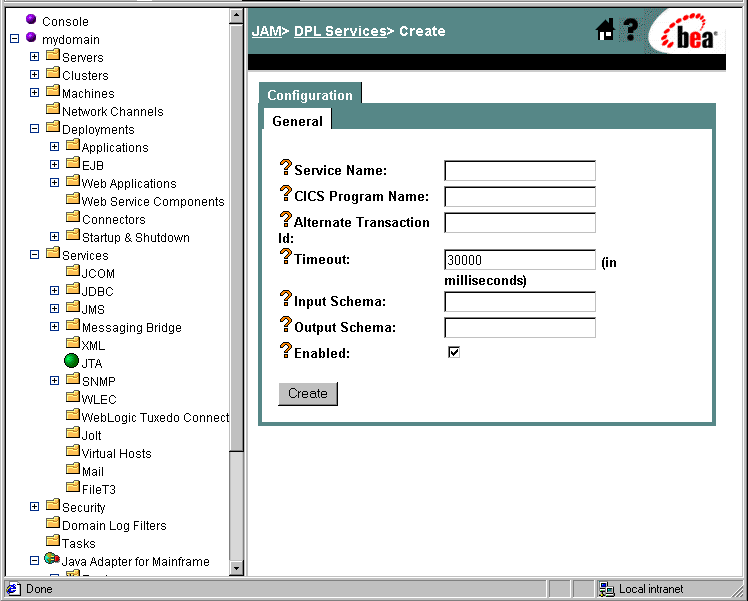Image resolution: width=748 pixels, height=601 pixels.
Task: Click the Internet Explorer status bar icon
Action: [13, 589]
